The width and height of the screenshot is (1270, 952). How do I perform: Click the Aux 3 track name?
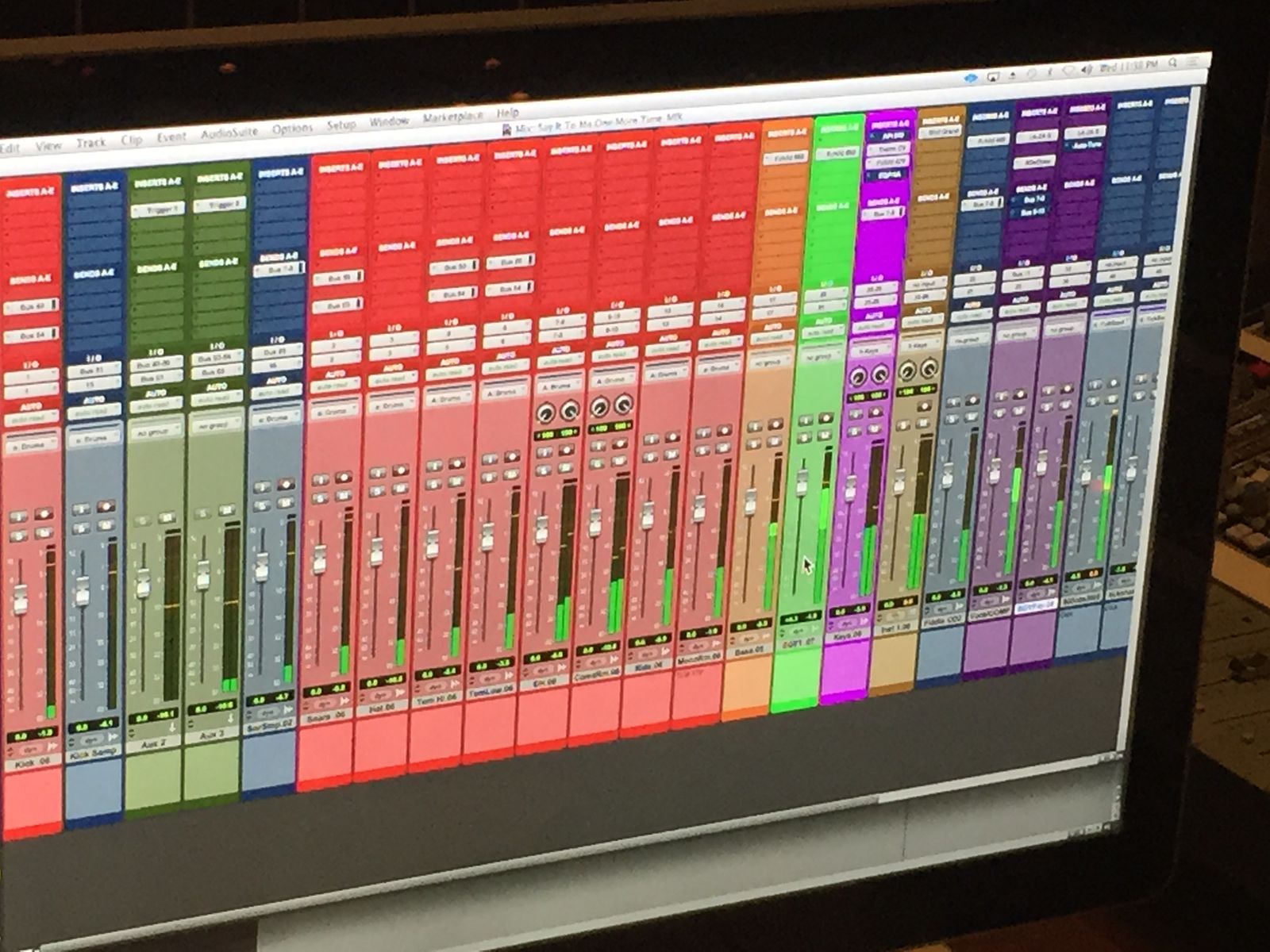(x=211, y=735)
